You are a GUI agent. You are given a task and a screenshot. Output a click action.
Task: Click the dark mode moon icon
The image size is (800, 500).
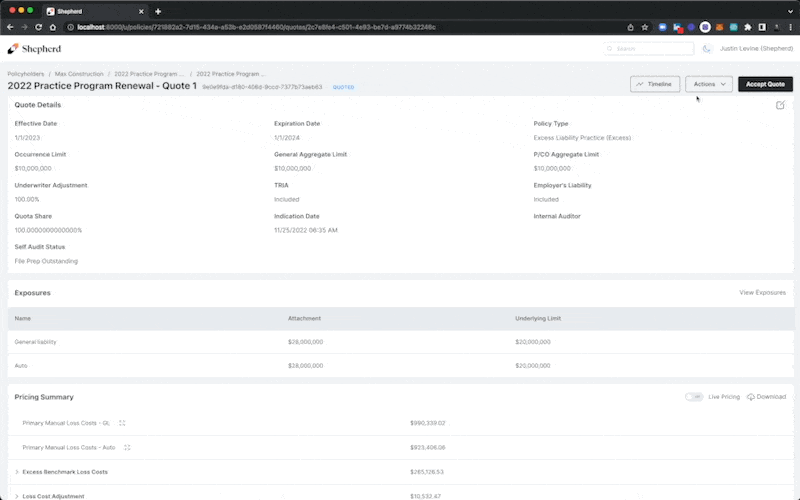707,48
